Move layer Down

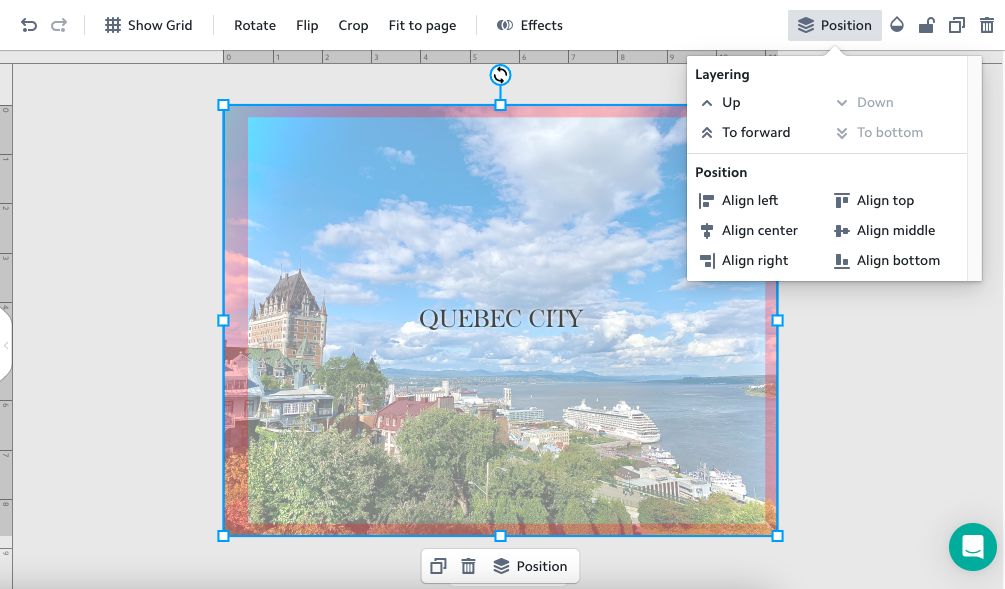(x=865, y=103)
